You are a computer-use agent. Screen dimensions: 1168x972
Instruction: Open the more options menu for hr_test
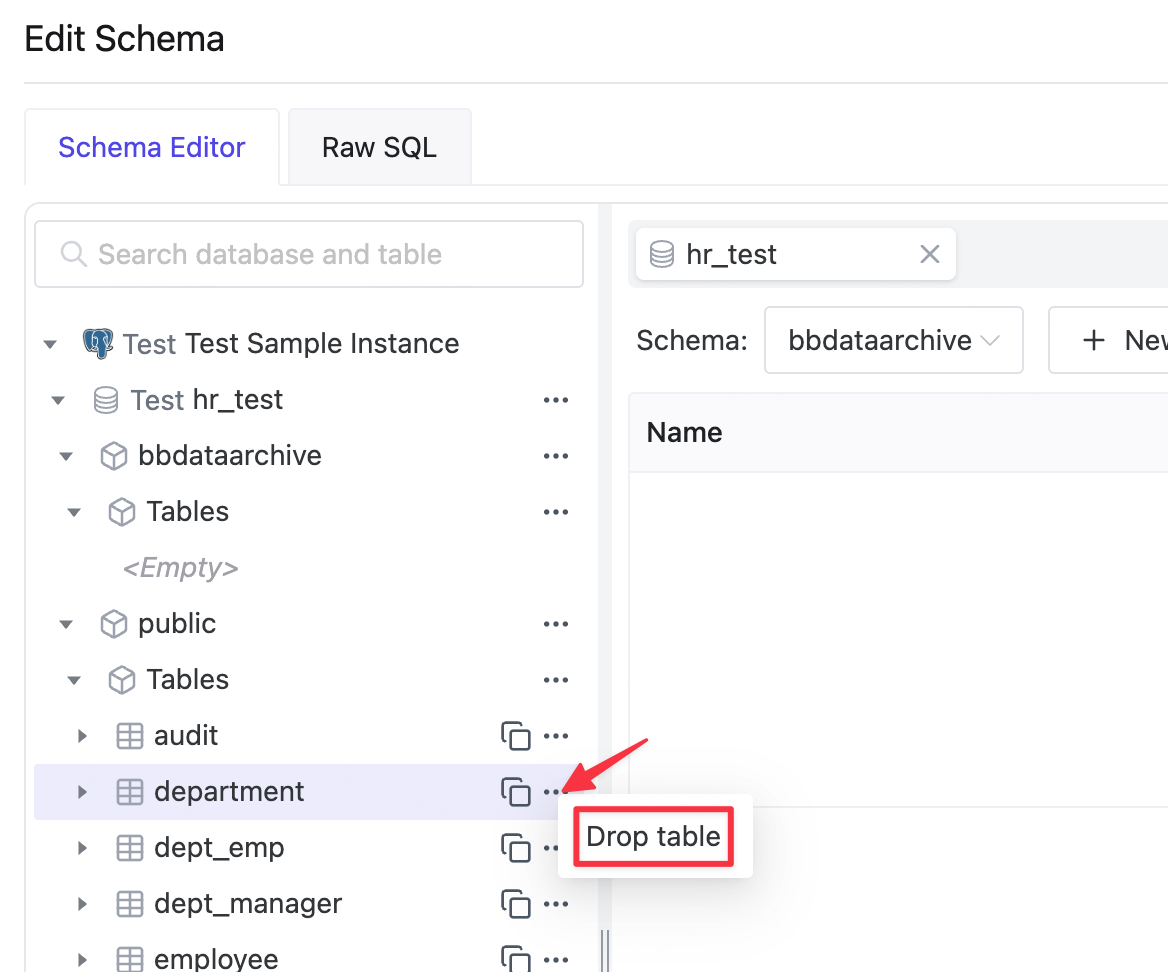pos(556,400)
